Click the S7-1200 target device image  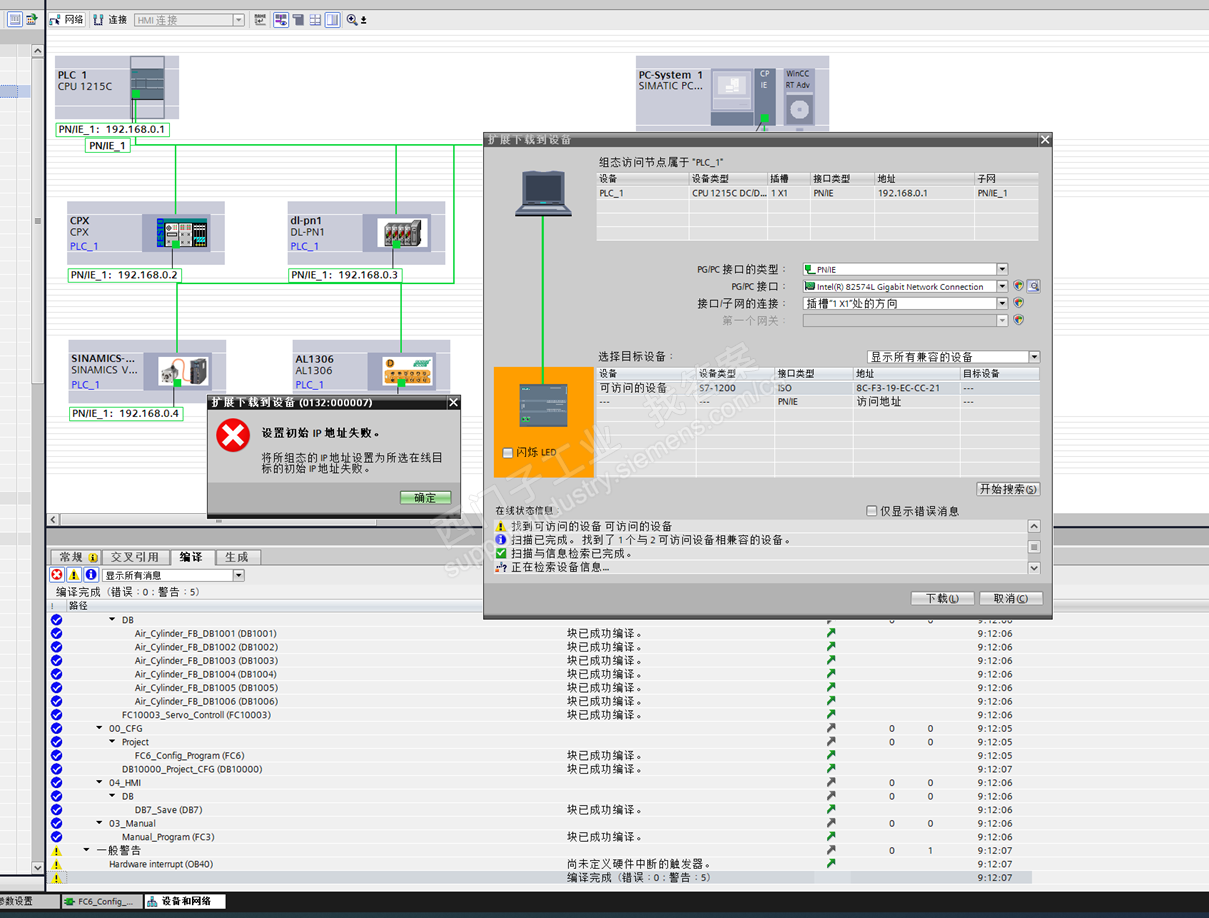(x=543, y=406)
